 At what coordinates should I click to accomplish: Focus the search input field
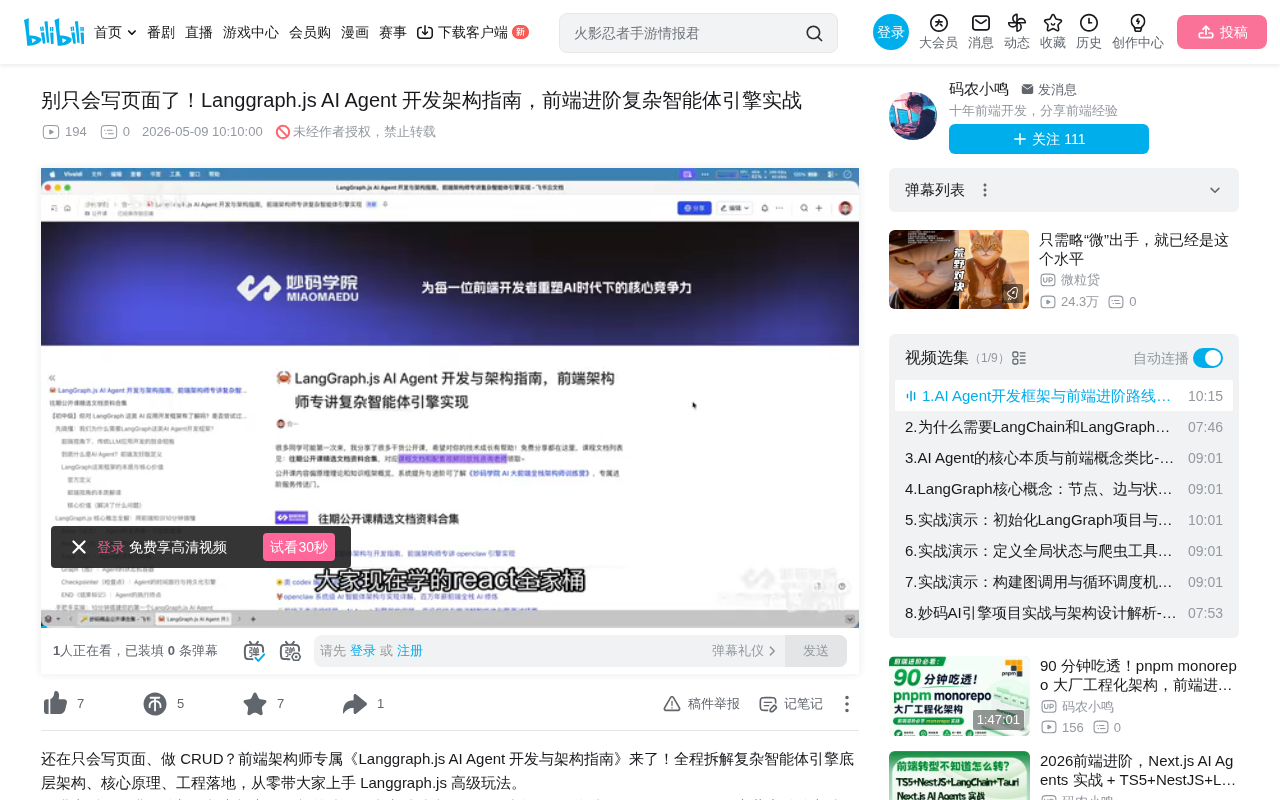685,33
